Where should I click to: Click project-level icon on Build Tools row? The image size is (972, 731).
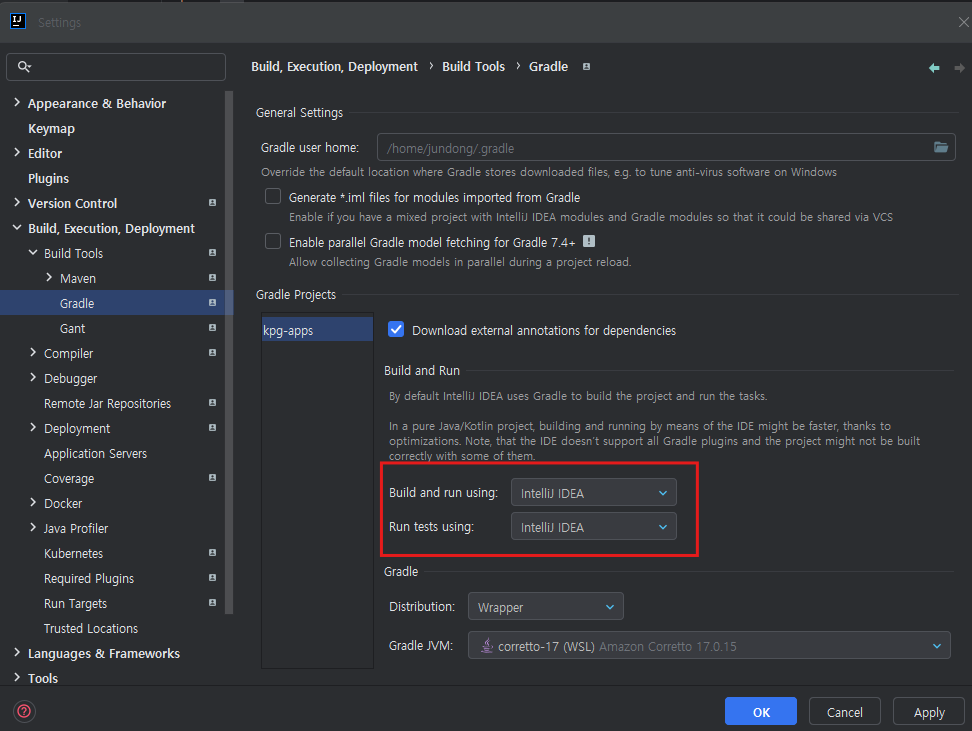pyautogui.click(x=212, y=252)
